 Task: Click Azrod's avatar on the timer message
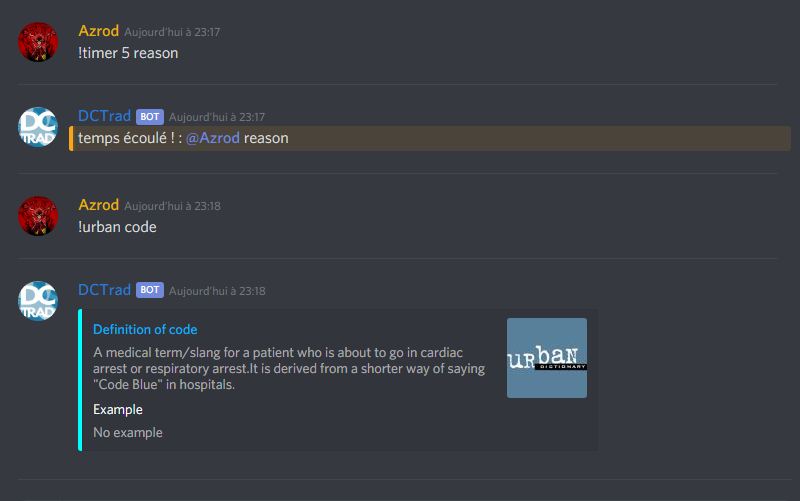(38, 42)
